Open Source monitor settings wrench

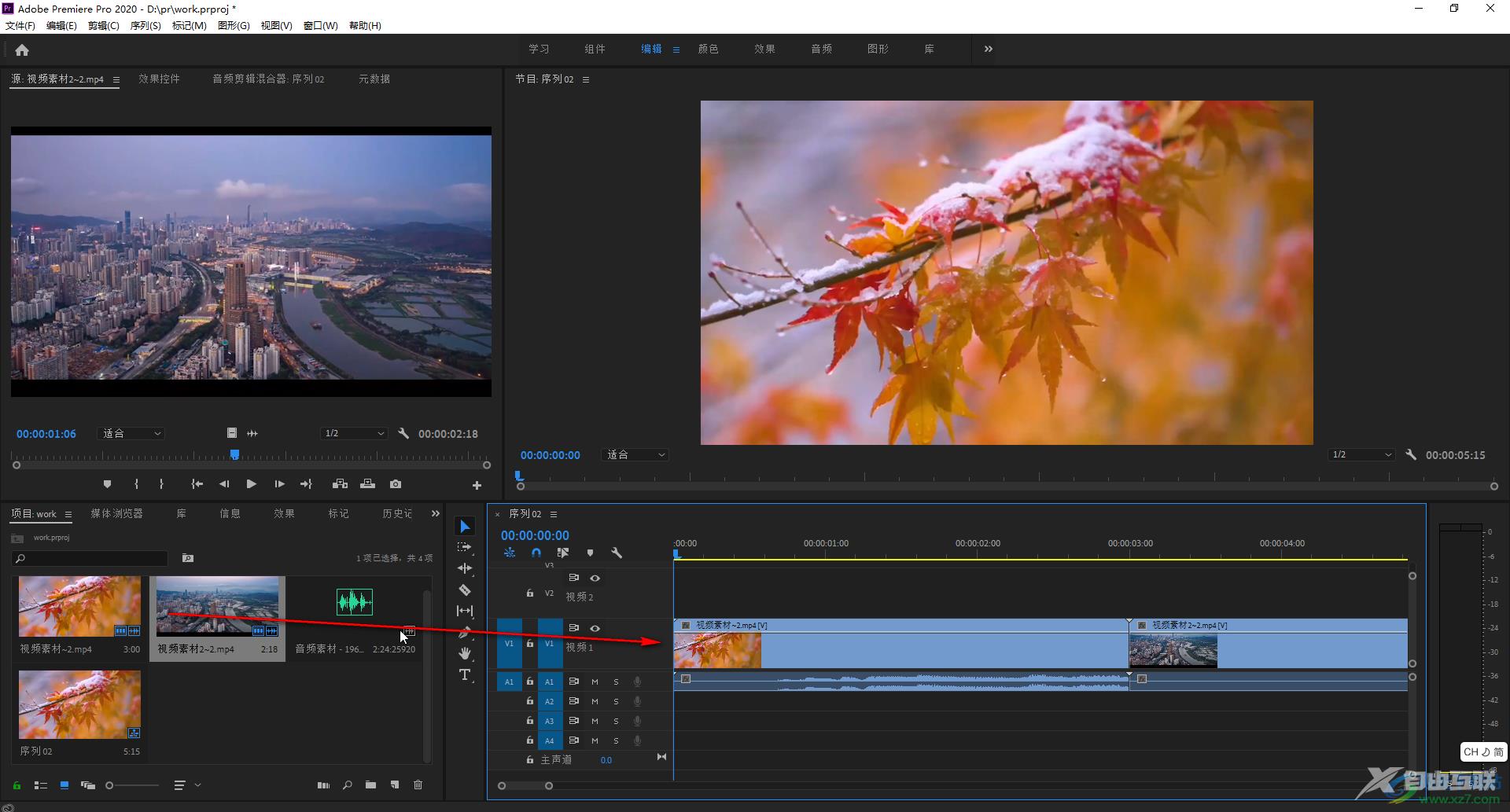pos(403,433)
